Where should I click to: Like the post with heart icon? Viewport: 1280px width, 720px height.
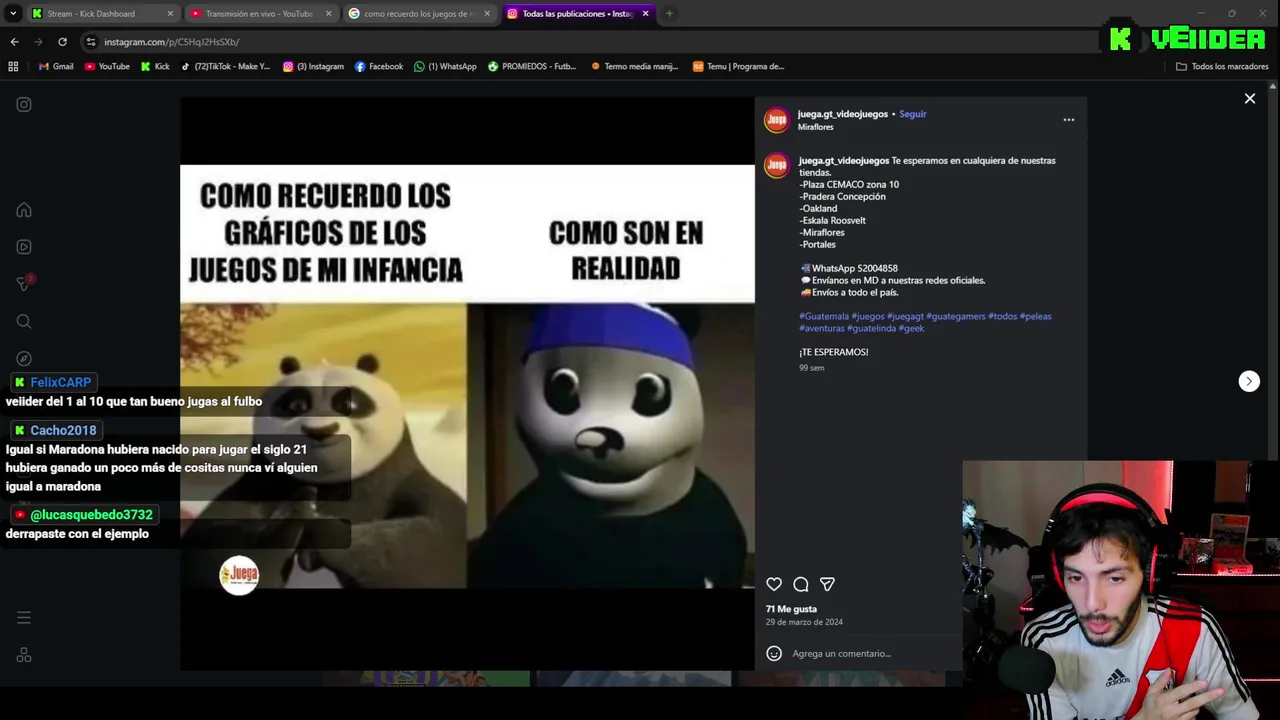click(x=774, y=584)
